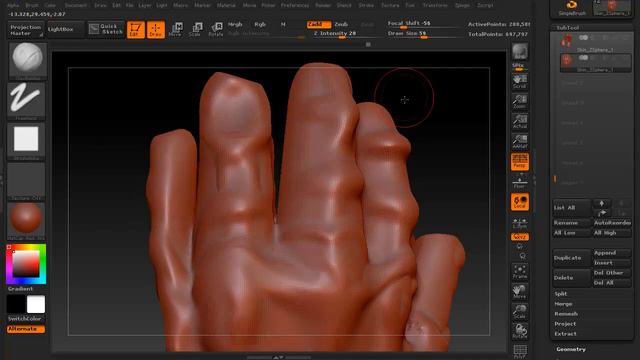640x360 pixels.
Task: Click the BPR render icon
Action: 520,52
